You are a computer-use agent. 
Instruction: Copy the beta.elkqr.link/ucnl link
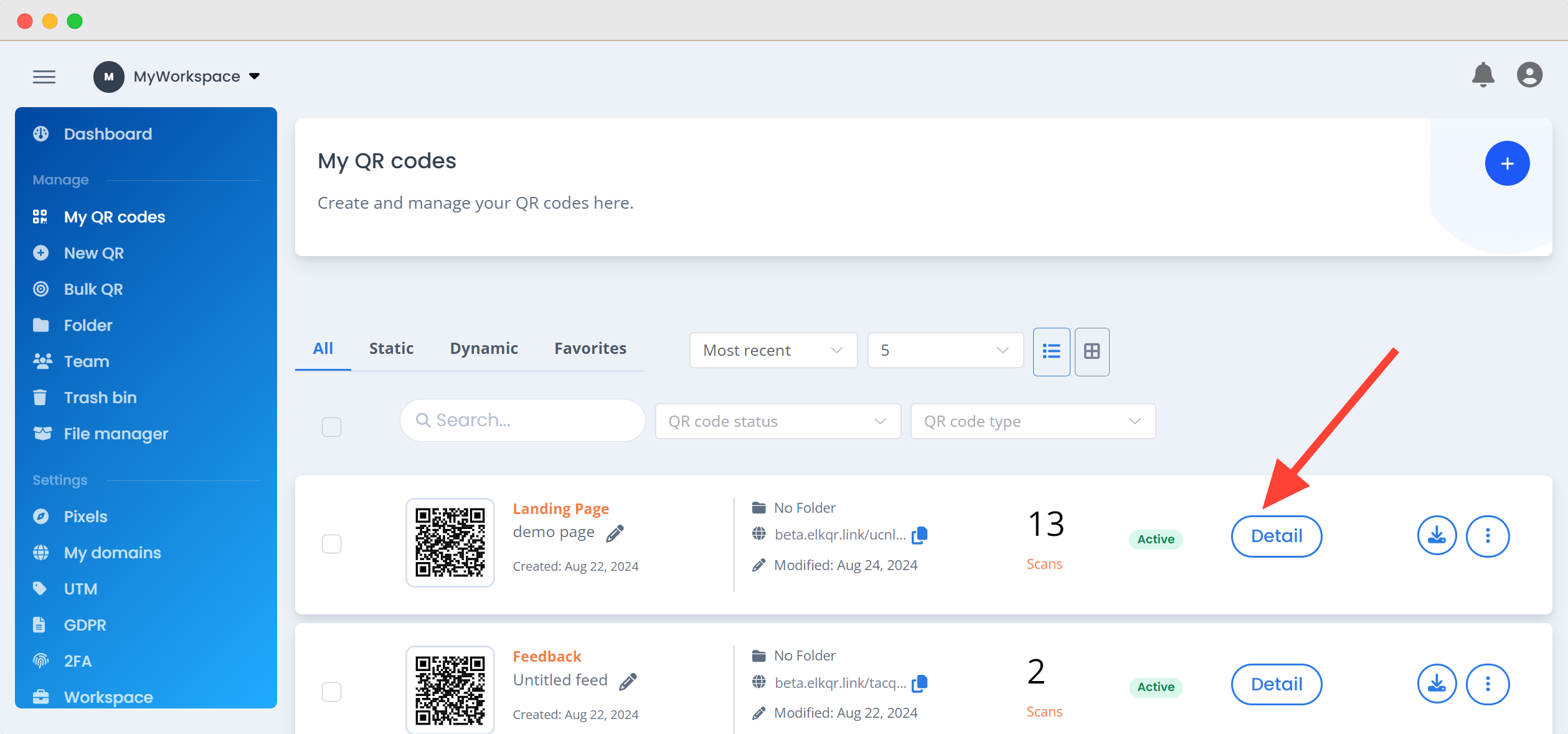(x=920, y=535)
